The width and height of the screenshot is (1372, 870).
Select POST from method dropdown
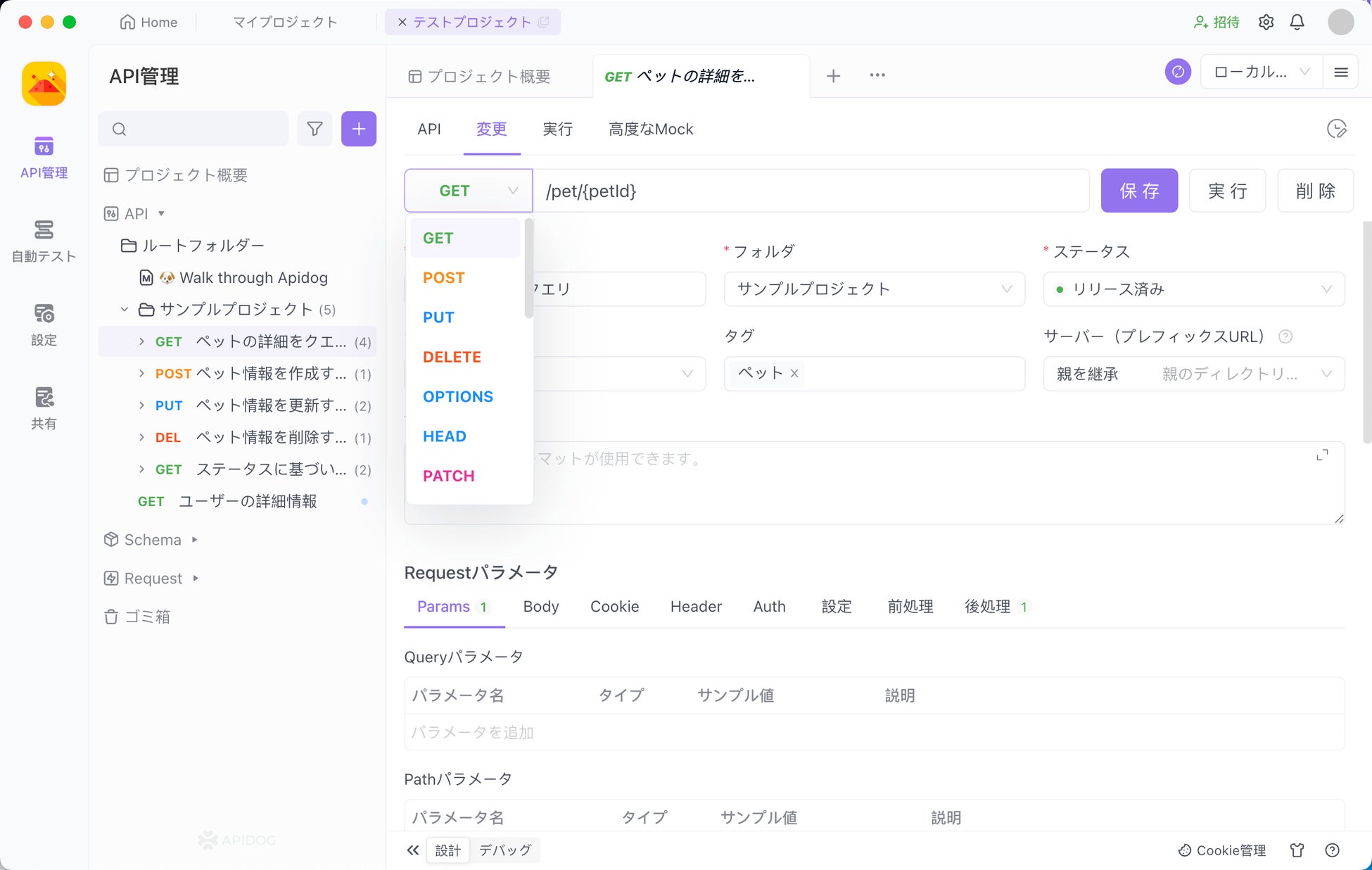pyautogui.click(x=444, y=277)
